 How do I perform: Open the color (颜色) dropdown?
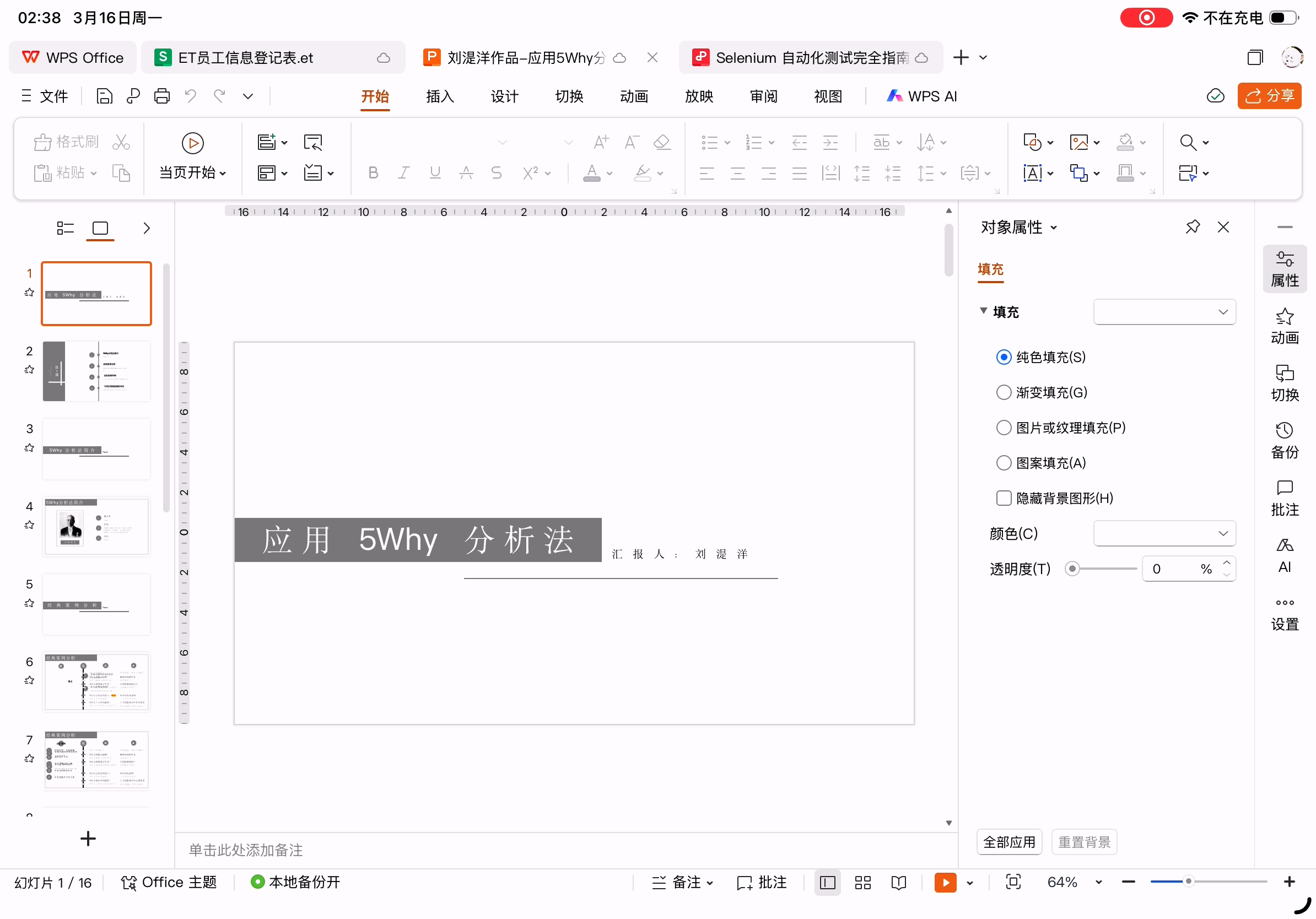point(1164,533)
